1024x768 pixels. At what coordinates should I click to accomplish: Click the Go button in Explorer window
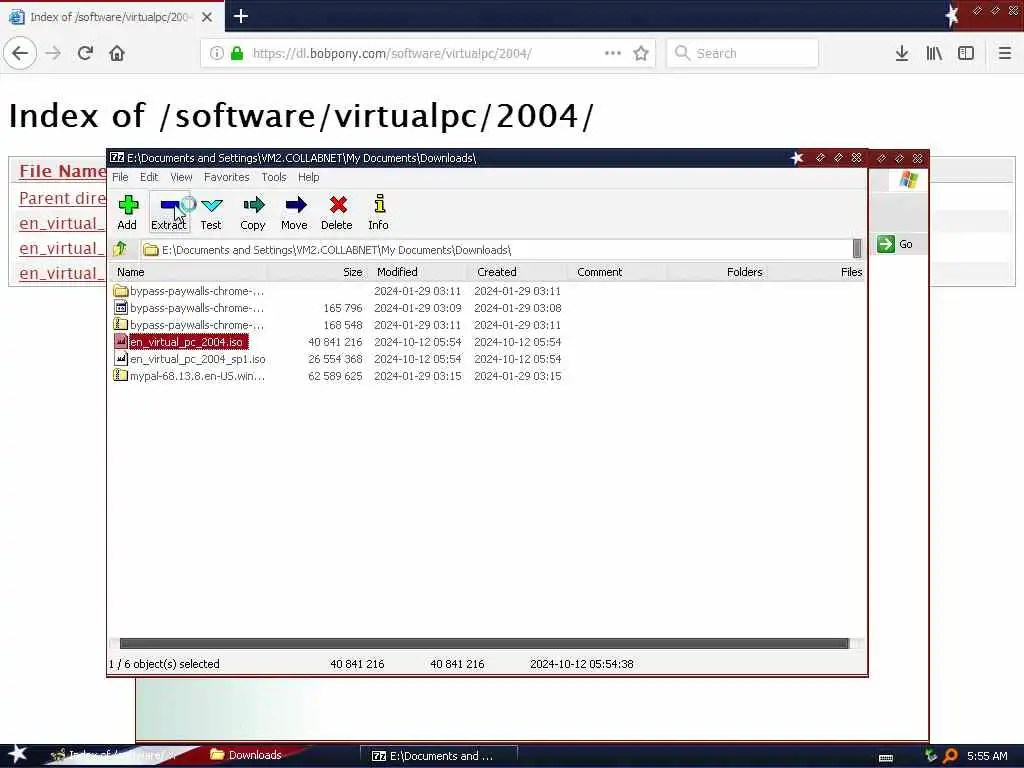coord(895,244)
